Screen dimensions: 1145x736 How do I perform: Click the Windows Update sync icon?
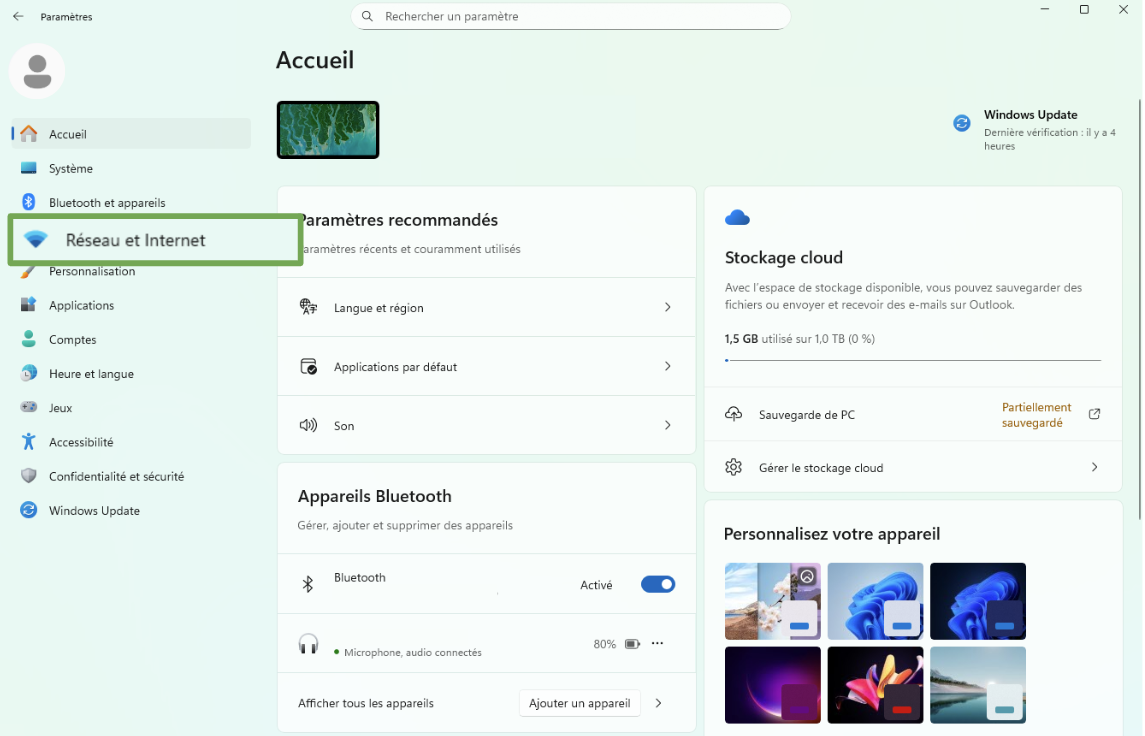pyautogui.click(x=962, y=123)
